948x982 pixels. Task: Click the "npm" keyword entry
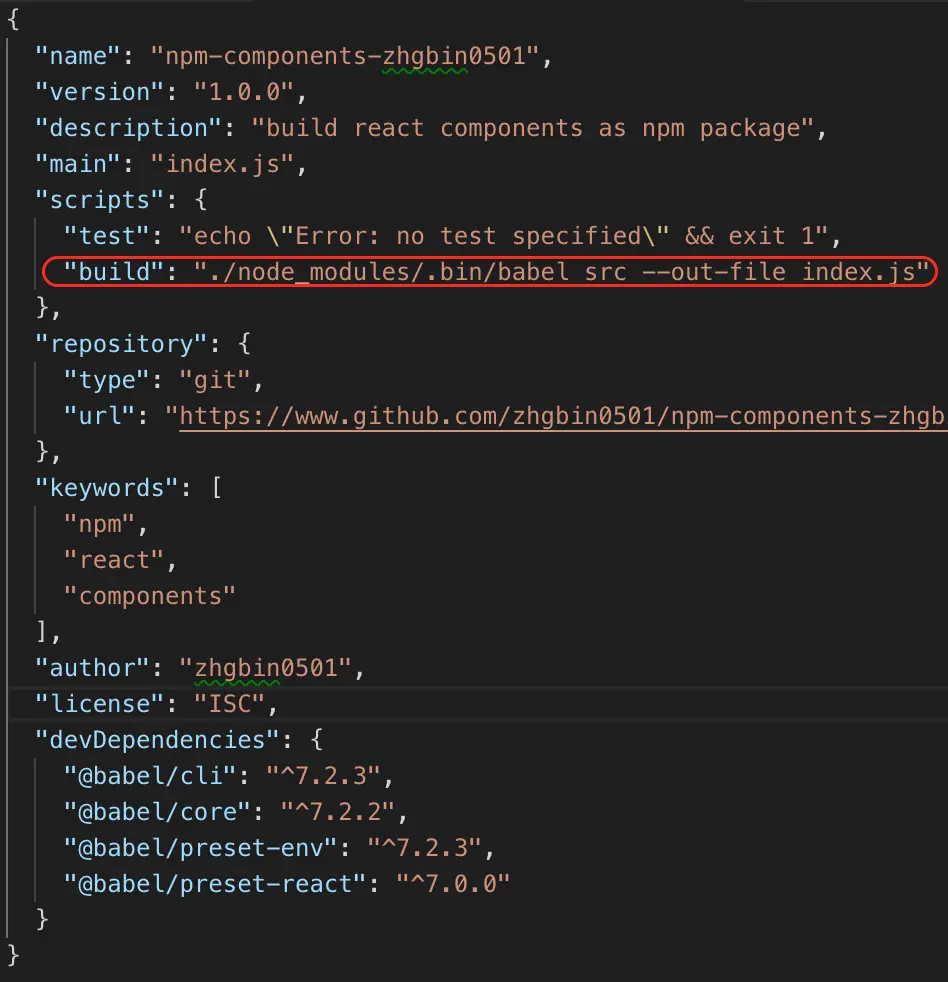pyautogui.click(x=99, y=524)
